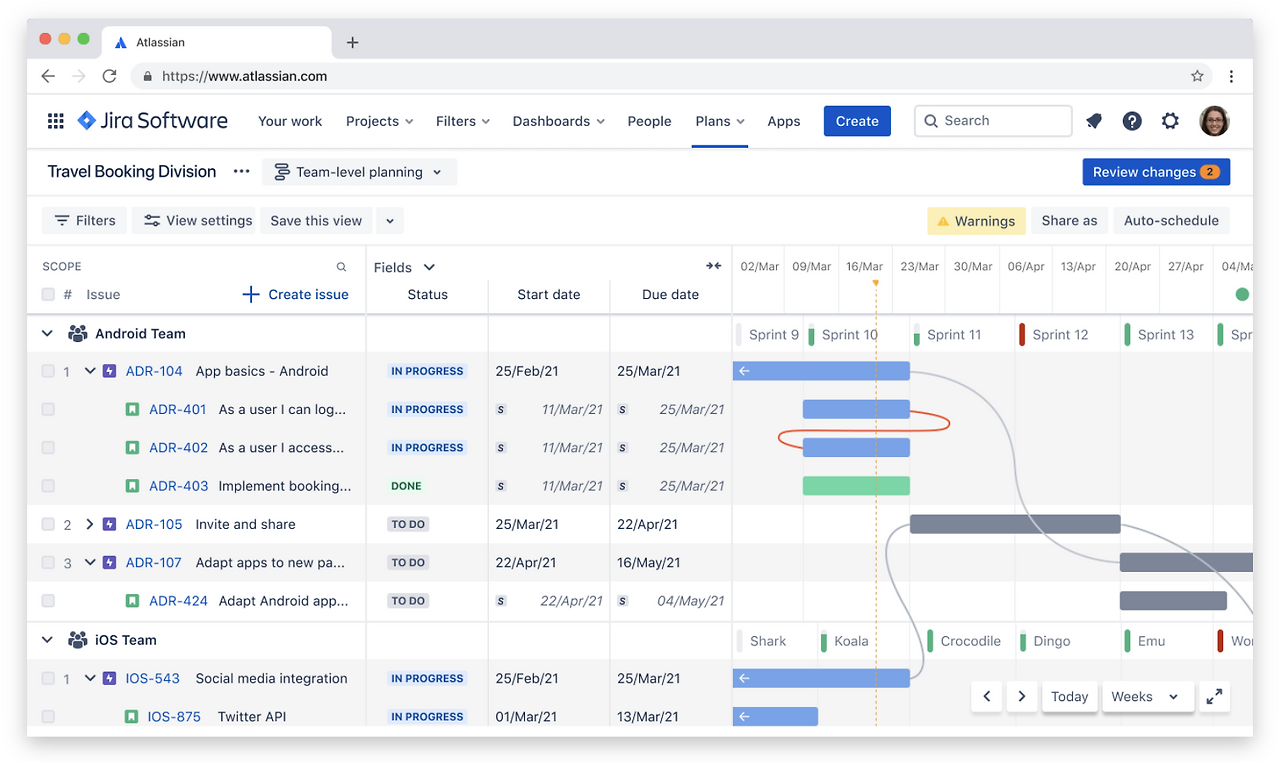Open the three-dot menu next to Travel Booking Division
This screenshot has width=1280, height=762.
pos(241,172)
